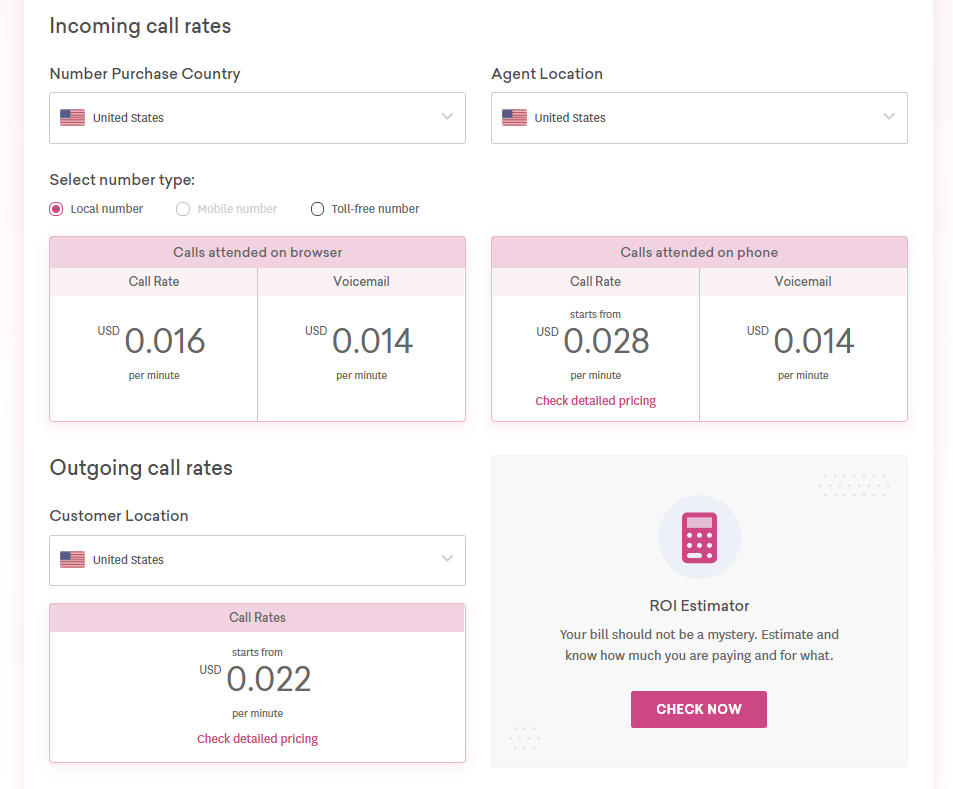Click the CHECK NOW button
The height and width of the screenshot is (789, 953).
[699, 709]
